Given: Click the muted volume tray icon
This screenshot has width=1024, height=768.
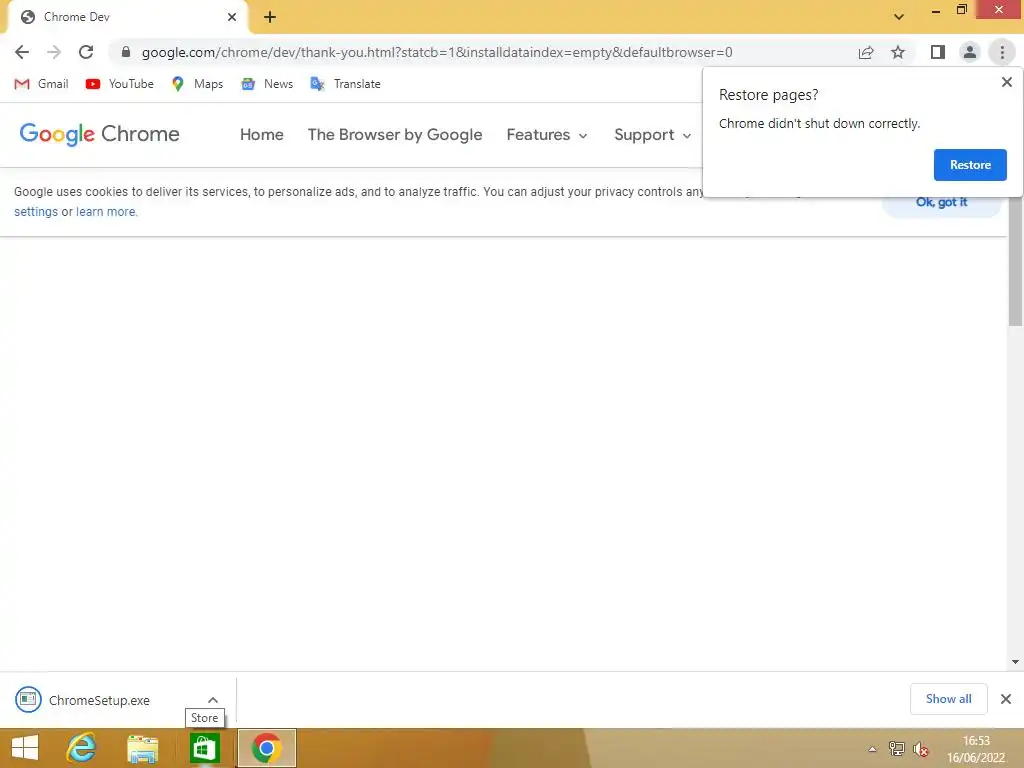Looking at the screenshot, I should [921, 749].
